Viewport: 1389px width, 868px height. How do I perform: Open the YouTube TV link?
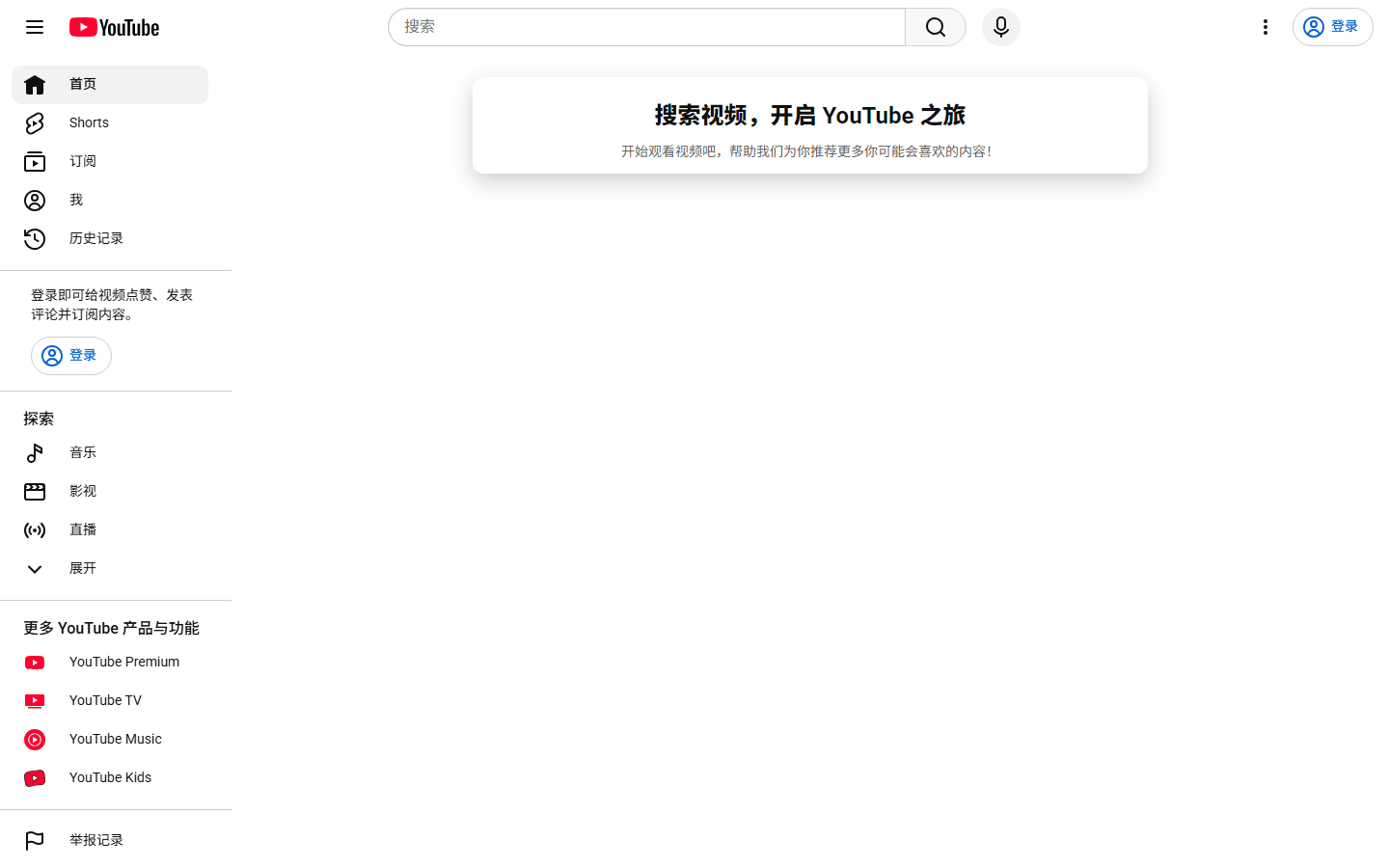[105, 700]
